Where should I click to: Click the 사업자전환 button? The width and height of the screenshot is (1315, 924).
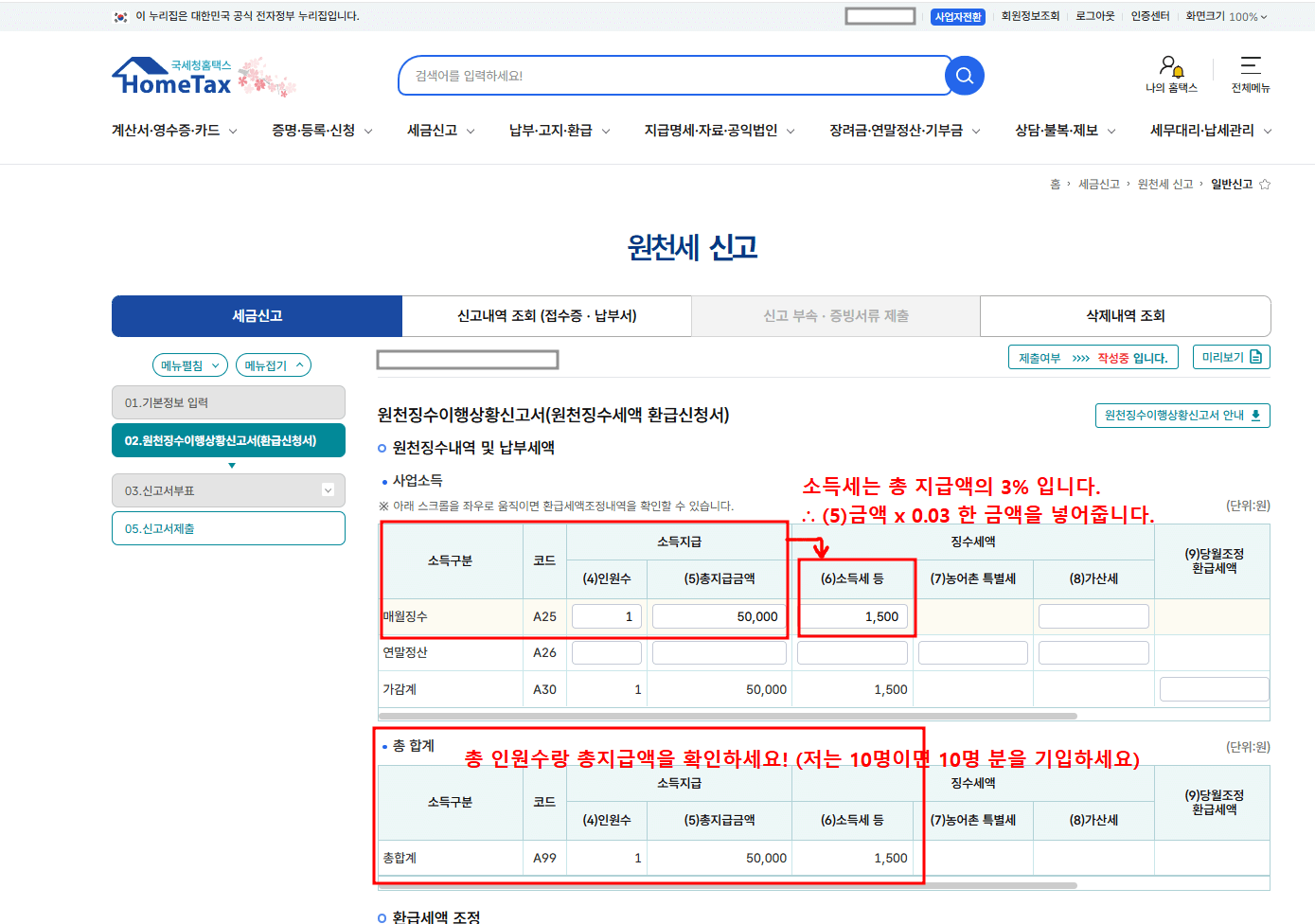click(x=958, y=16)
